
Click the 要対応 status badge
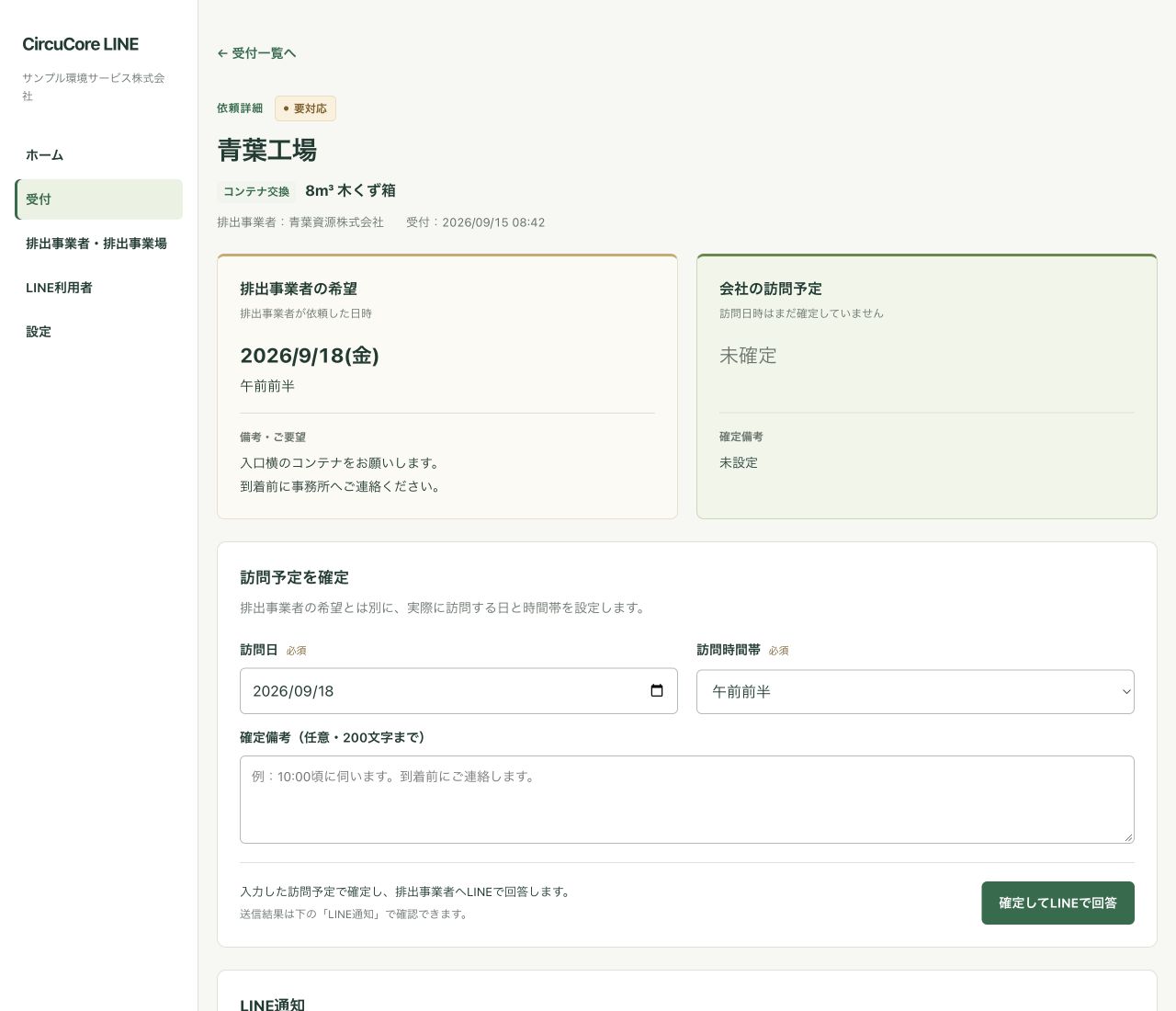point(305,108)
